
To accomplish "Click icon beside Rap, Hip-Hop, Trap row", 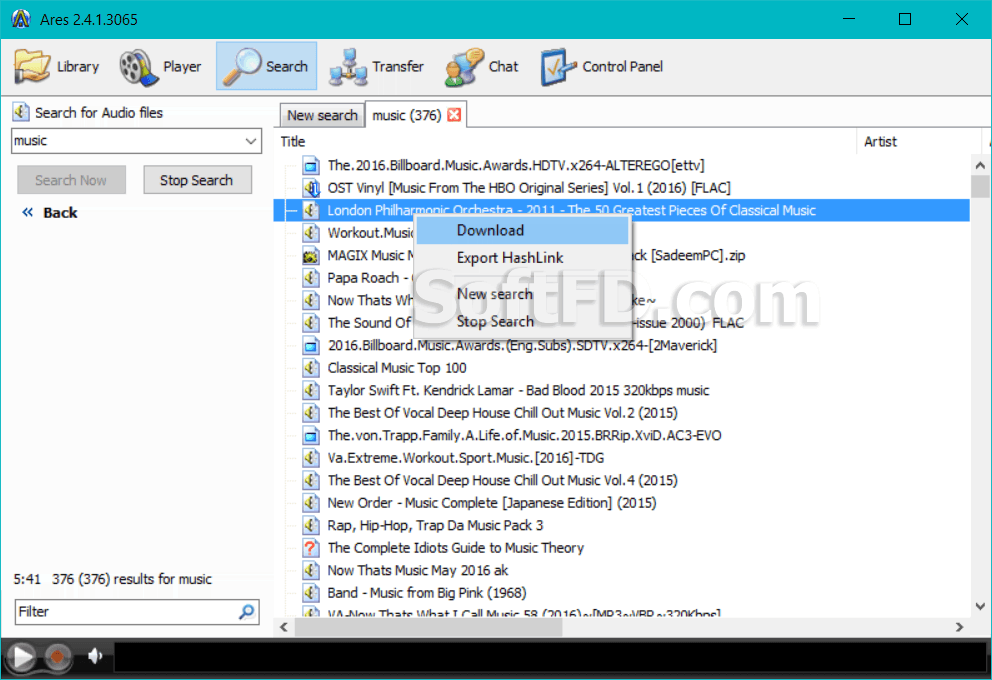I will click(311, 525).
